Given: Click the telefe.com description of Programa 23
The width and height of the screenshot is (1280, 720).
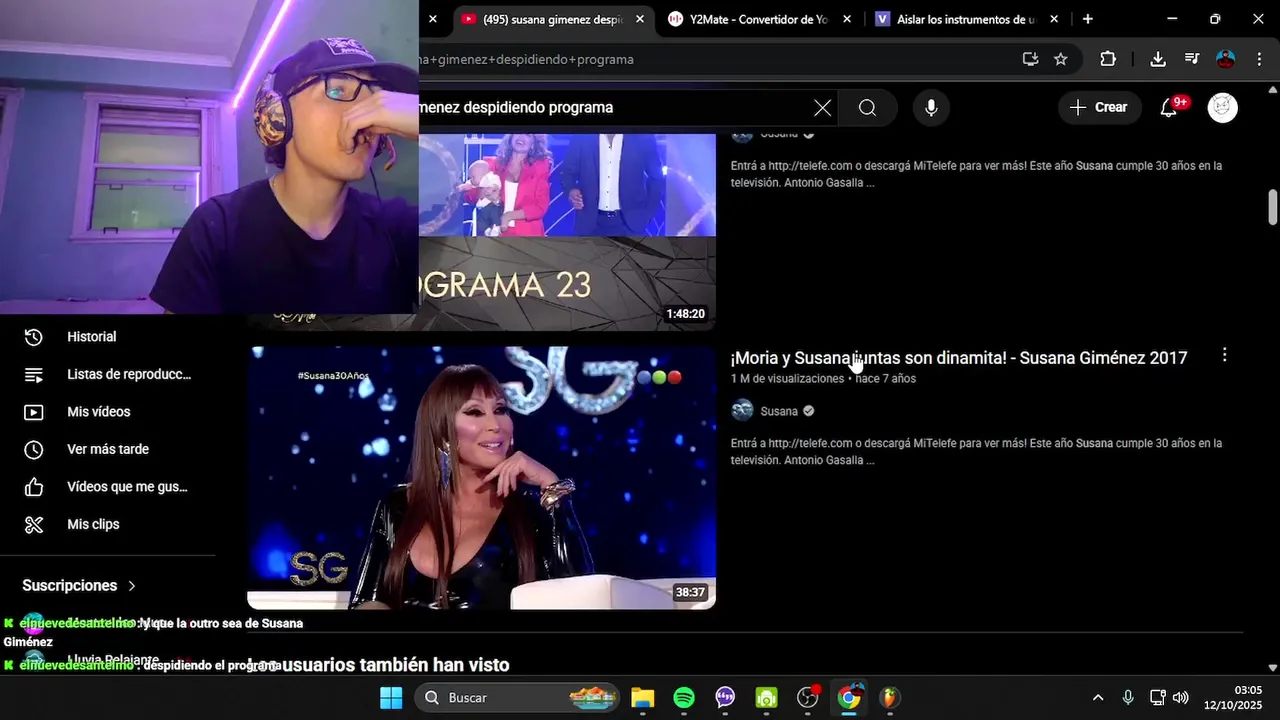Looking at the screenshot, I should 976,174.
